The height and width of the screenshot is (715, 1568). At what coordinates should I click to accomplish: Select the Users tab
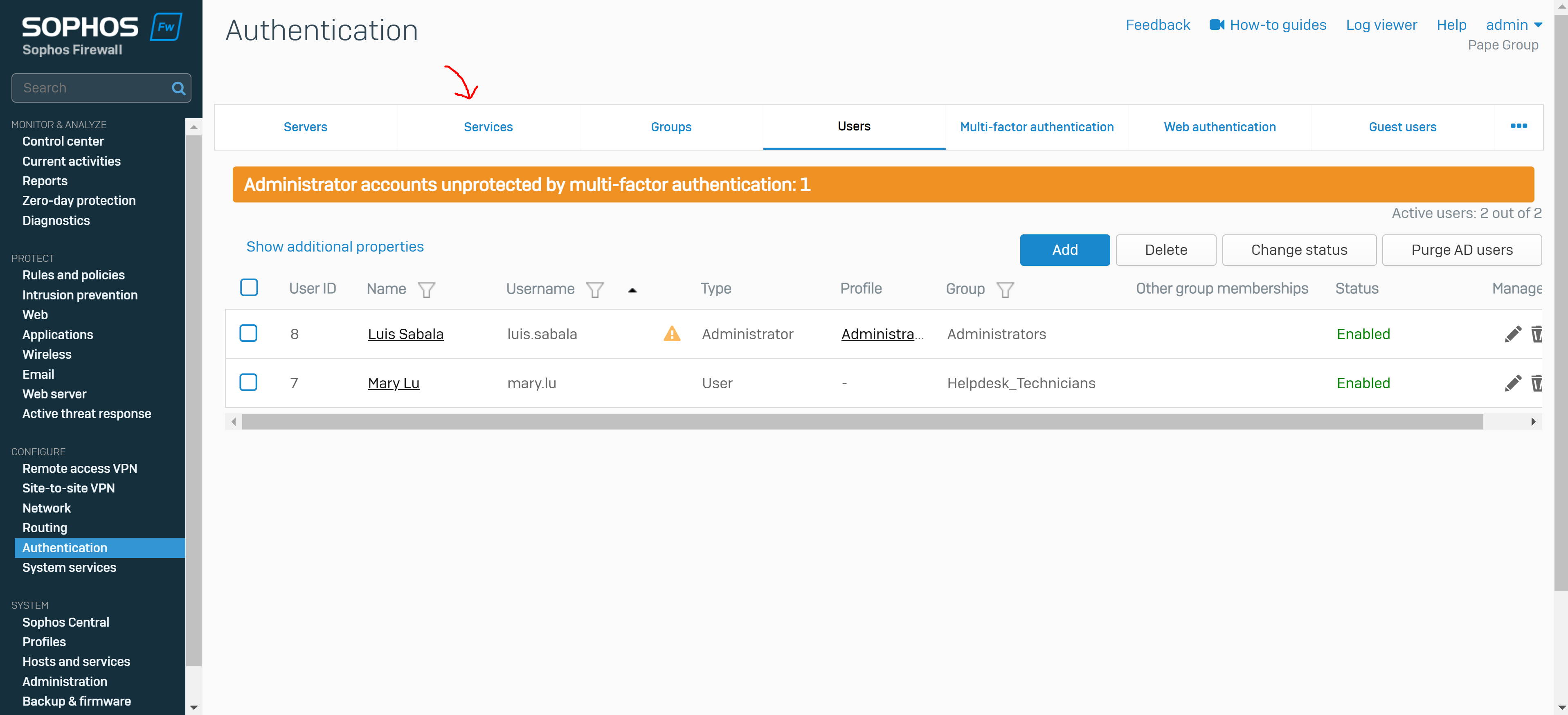(854, 126)
